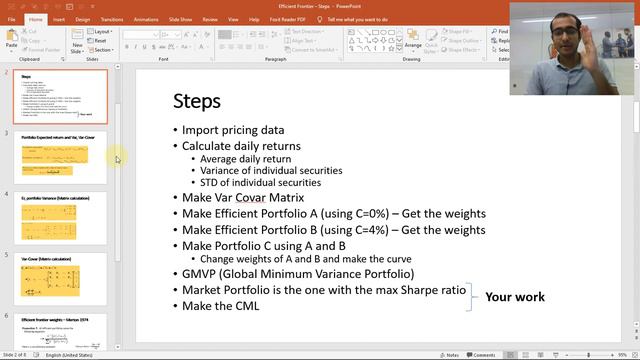Select the Down Arrow shape

[383, 40]
